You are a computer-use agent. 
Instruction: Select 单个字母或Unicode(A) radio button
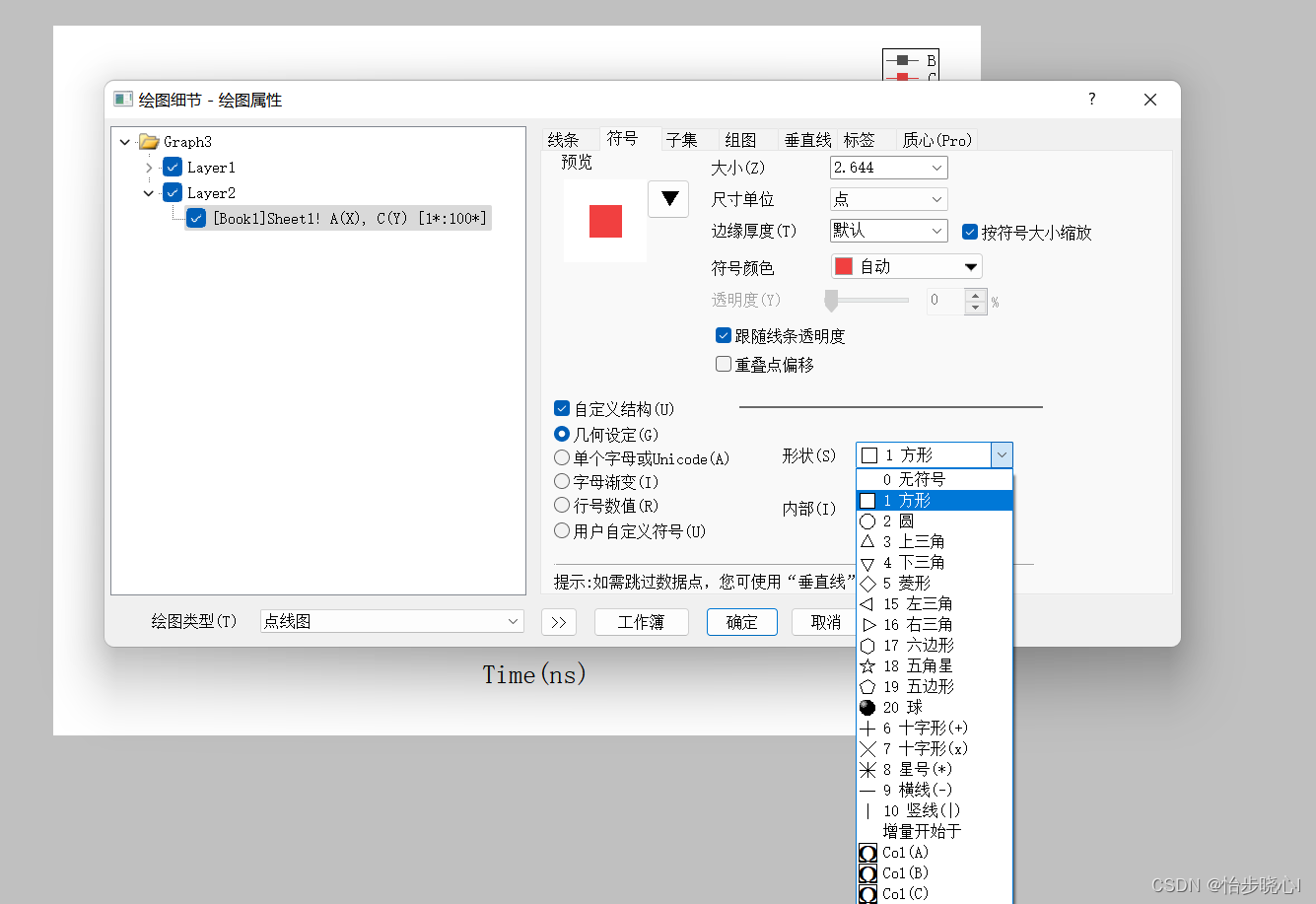point(562,457)
